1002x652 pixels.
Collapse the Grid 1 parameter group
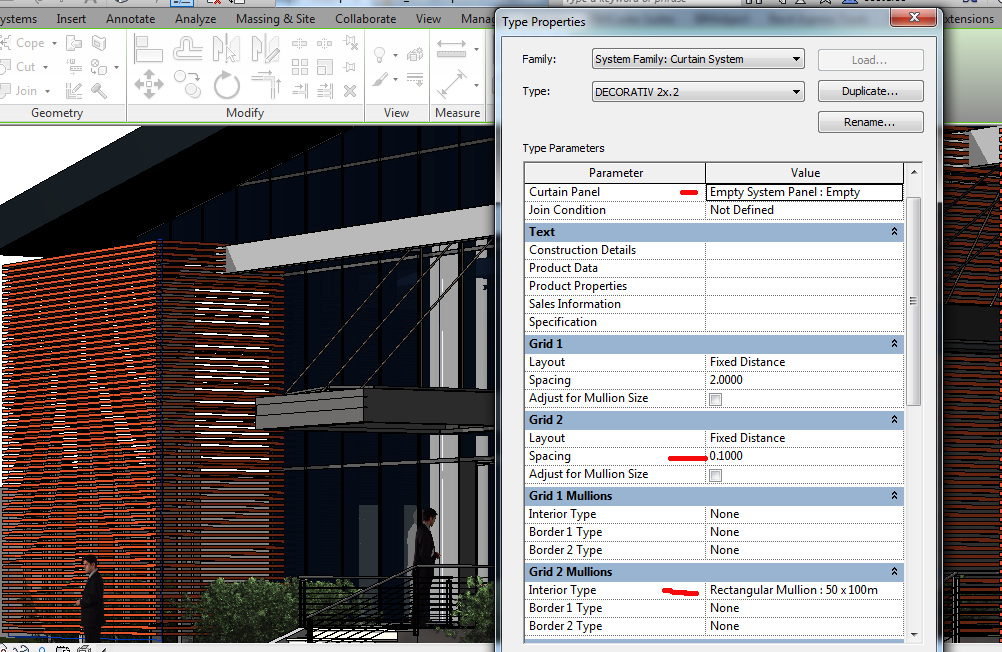(x=894, y=344)
